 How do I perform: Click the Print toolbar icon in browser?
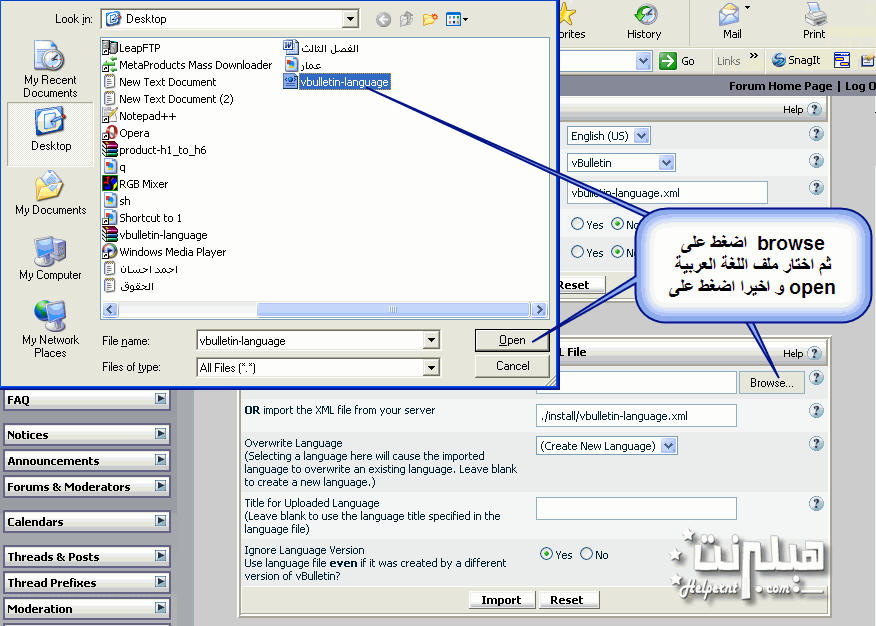pyautogui.click(x=814, y=23)
